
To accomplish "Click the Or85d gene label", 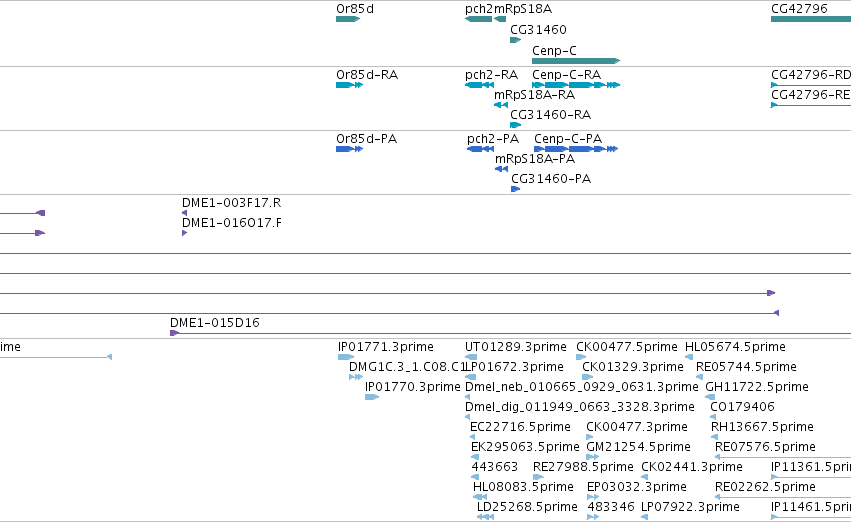I will click(355, 9).
